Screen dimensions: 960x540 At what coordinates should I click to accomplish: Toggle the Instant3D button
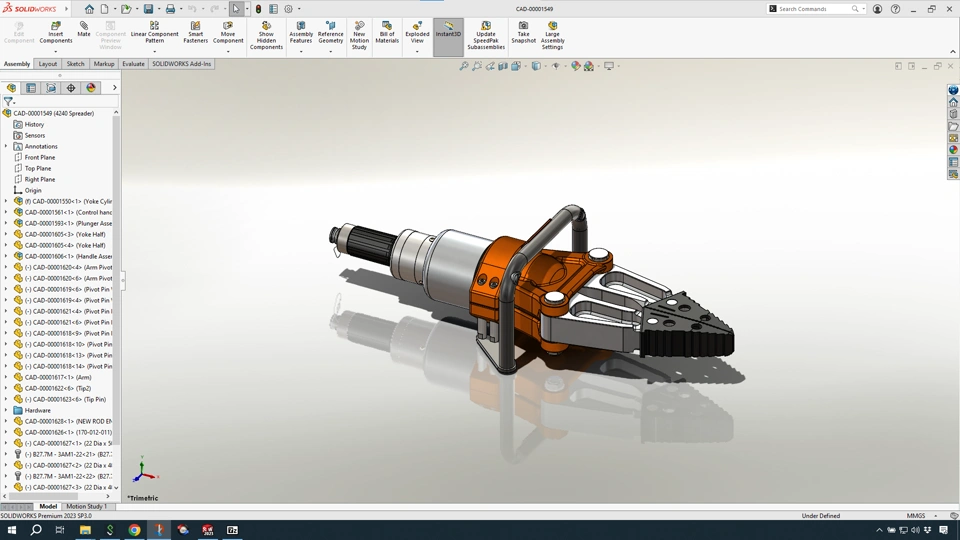448,37
